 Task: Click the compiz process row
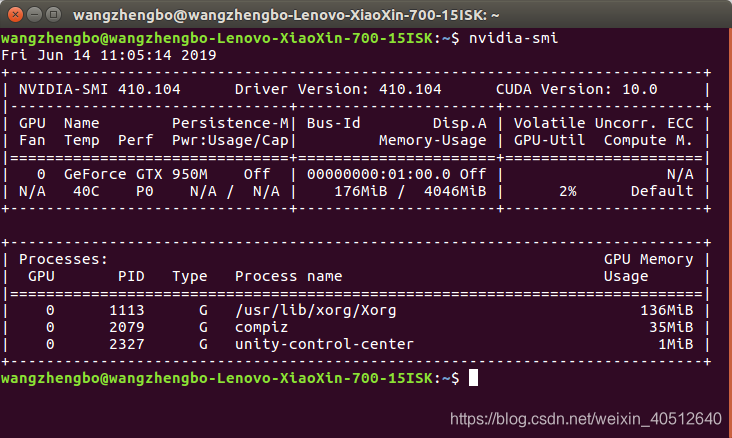click(356, 327)
